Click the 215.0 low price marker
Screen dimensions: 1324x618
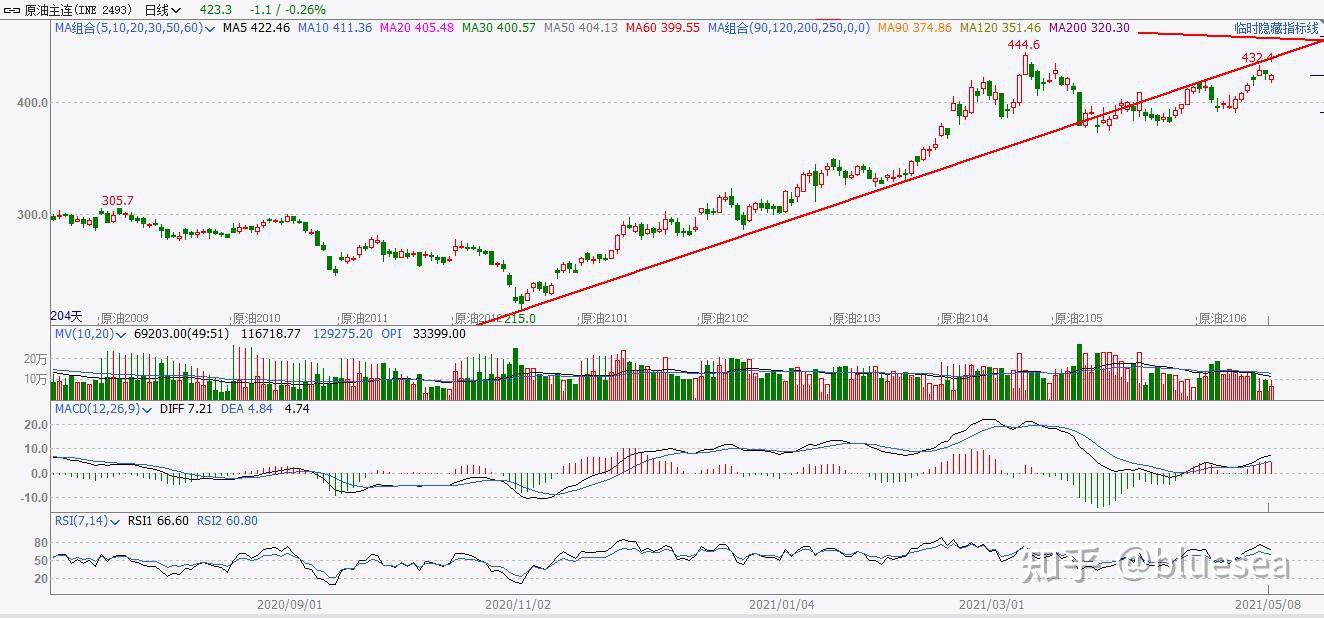point(519,318)
